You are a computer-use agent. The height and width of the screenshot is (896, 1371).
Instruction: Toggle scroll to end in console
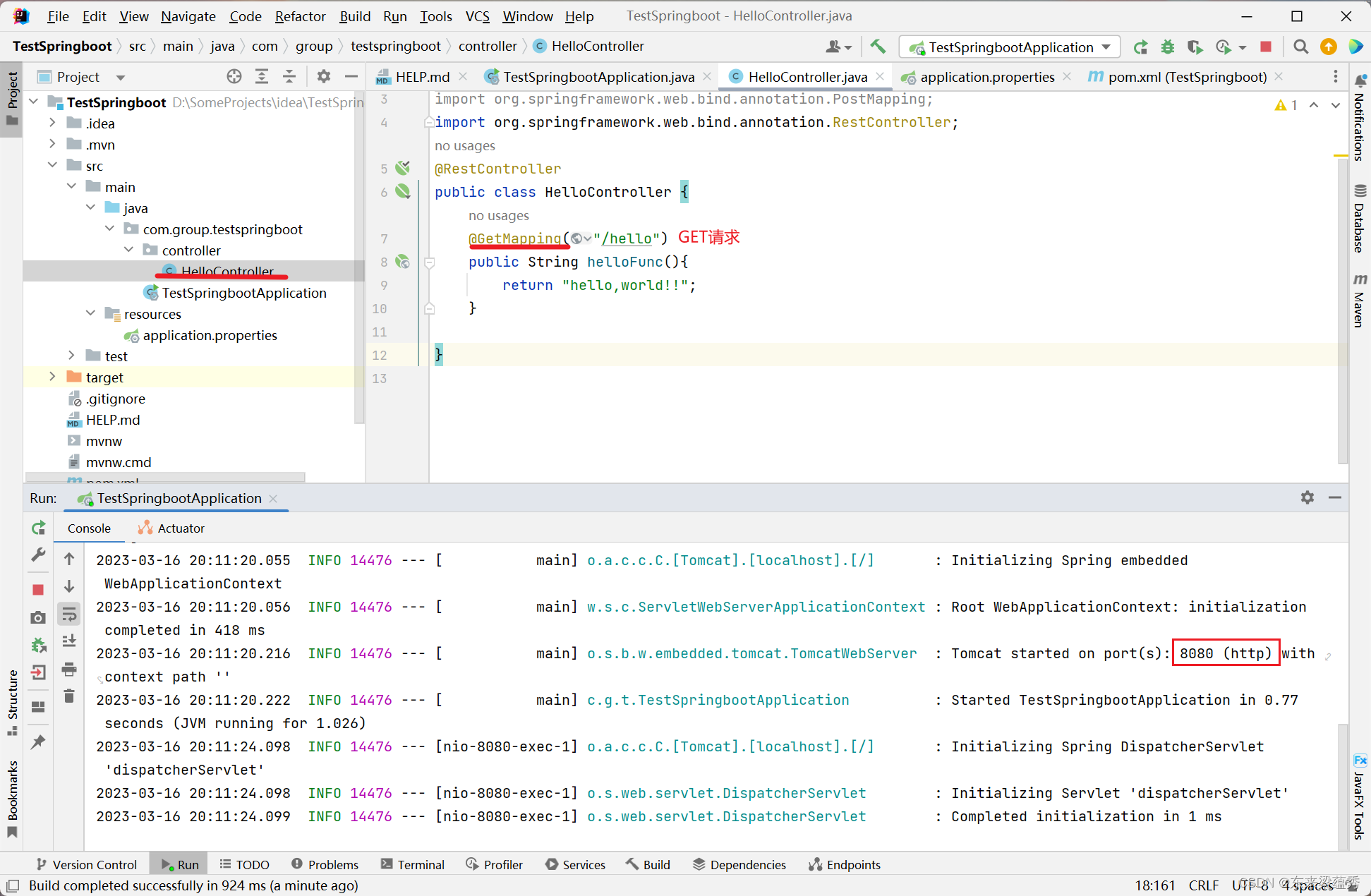pyautogui.click(x=69, y=641)
